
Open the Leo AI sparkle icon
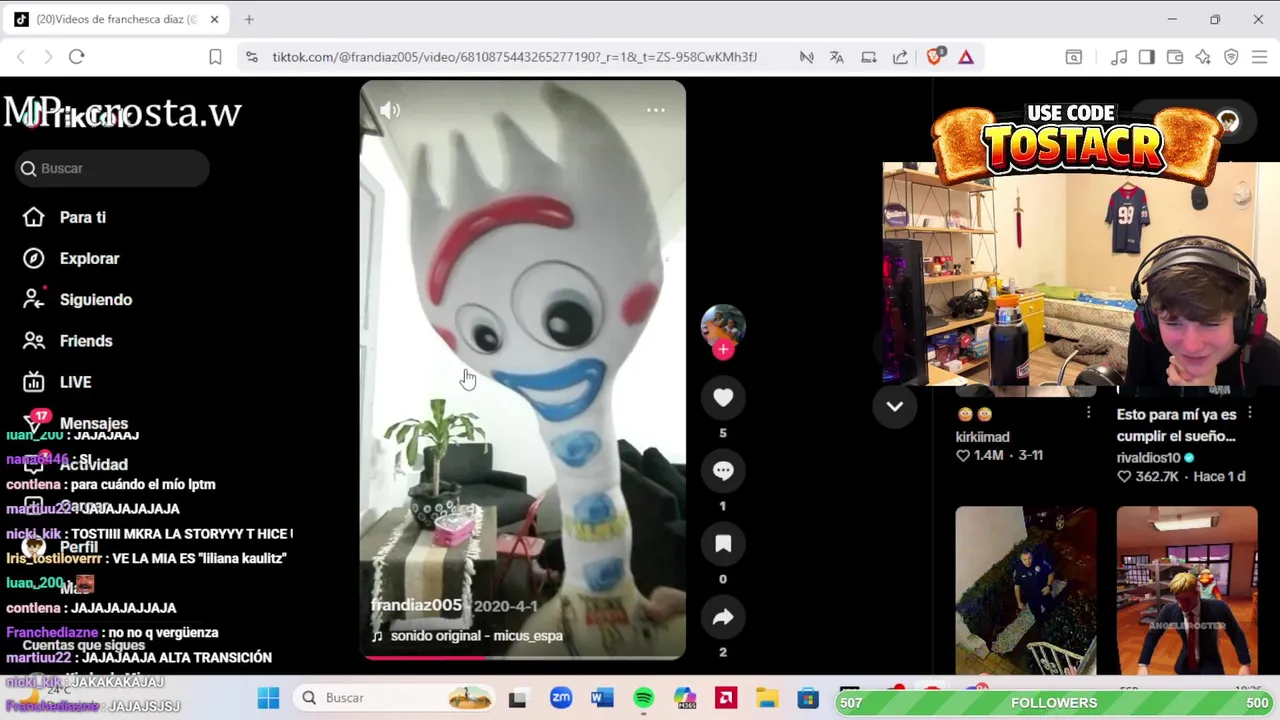[1203, 57]
